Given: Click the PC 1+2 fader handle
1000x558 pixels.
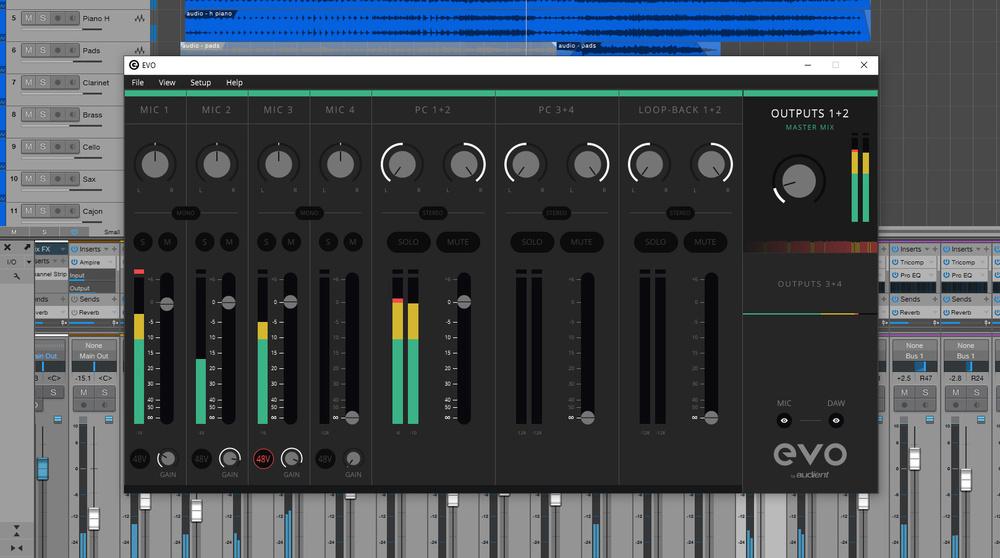Looking at the screenshot, I should pyautogui.click(x=464, y=302).
